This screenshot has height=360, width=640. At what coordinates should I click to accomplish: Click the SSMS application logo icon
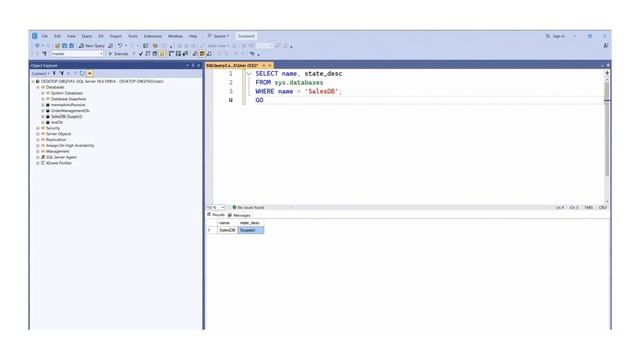(35, 36)
